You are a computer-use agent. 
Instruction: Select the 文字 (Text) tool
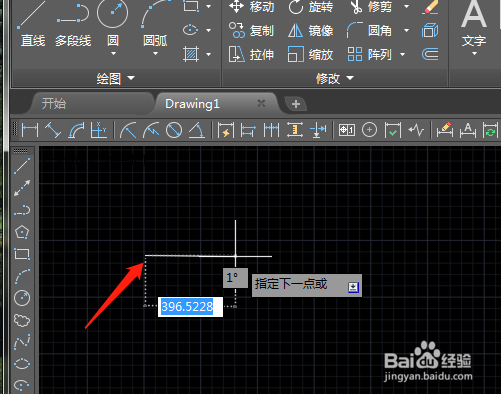(x=474, y=23)
